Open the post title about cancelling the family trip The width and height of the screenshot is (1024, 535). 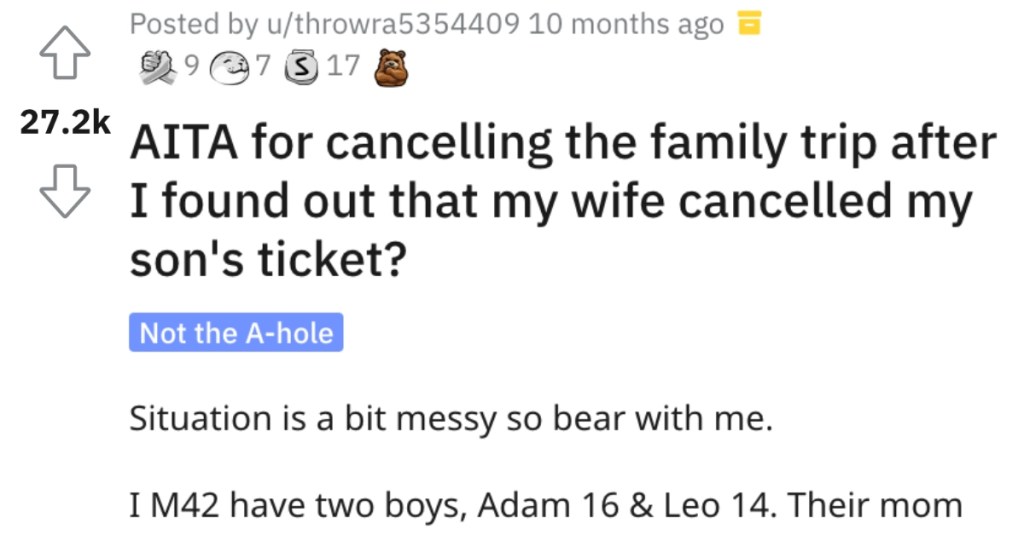pos(563,201)
